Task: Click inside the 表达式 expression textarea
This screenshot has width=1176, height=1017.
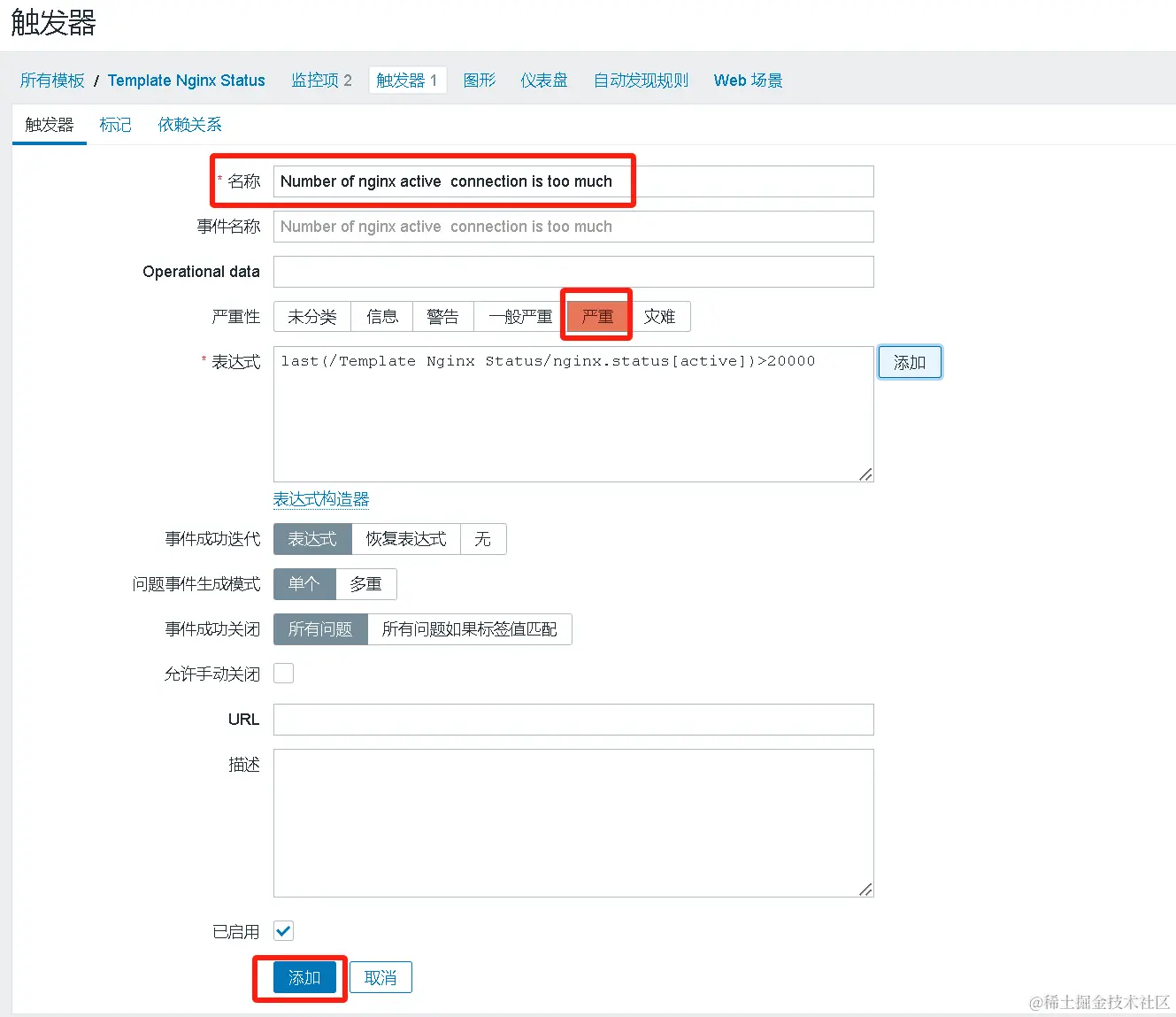Action: click(573, 414)
